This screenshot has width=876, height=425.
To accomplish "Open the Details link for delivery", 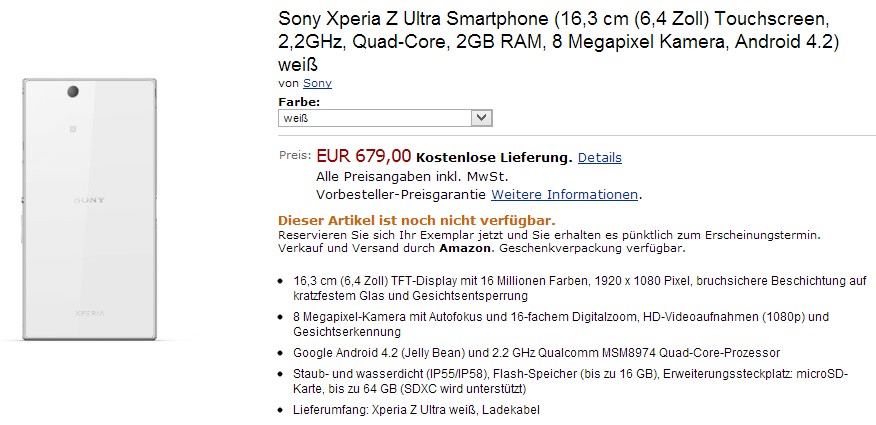I will pos(599,157).
